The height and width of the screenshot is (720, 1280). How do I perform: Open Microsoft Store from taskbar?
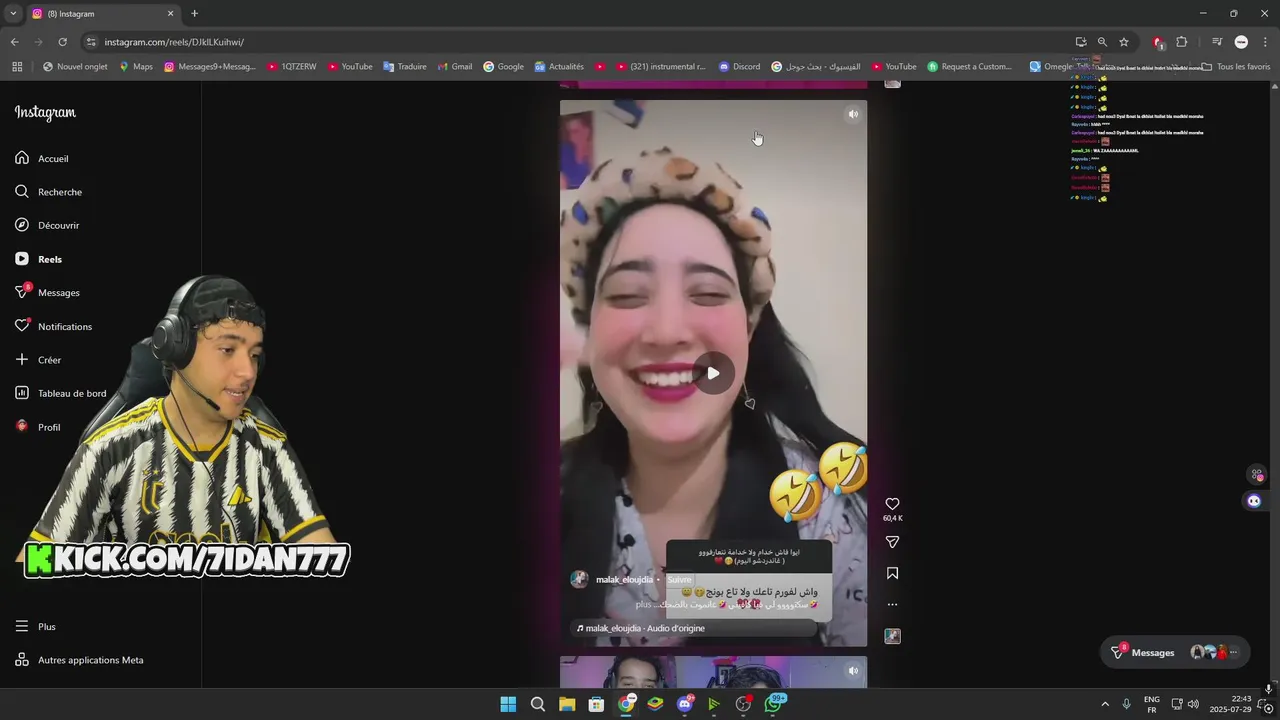596,704
